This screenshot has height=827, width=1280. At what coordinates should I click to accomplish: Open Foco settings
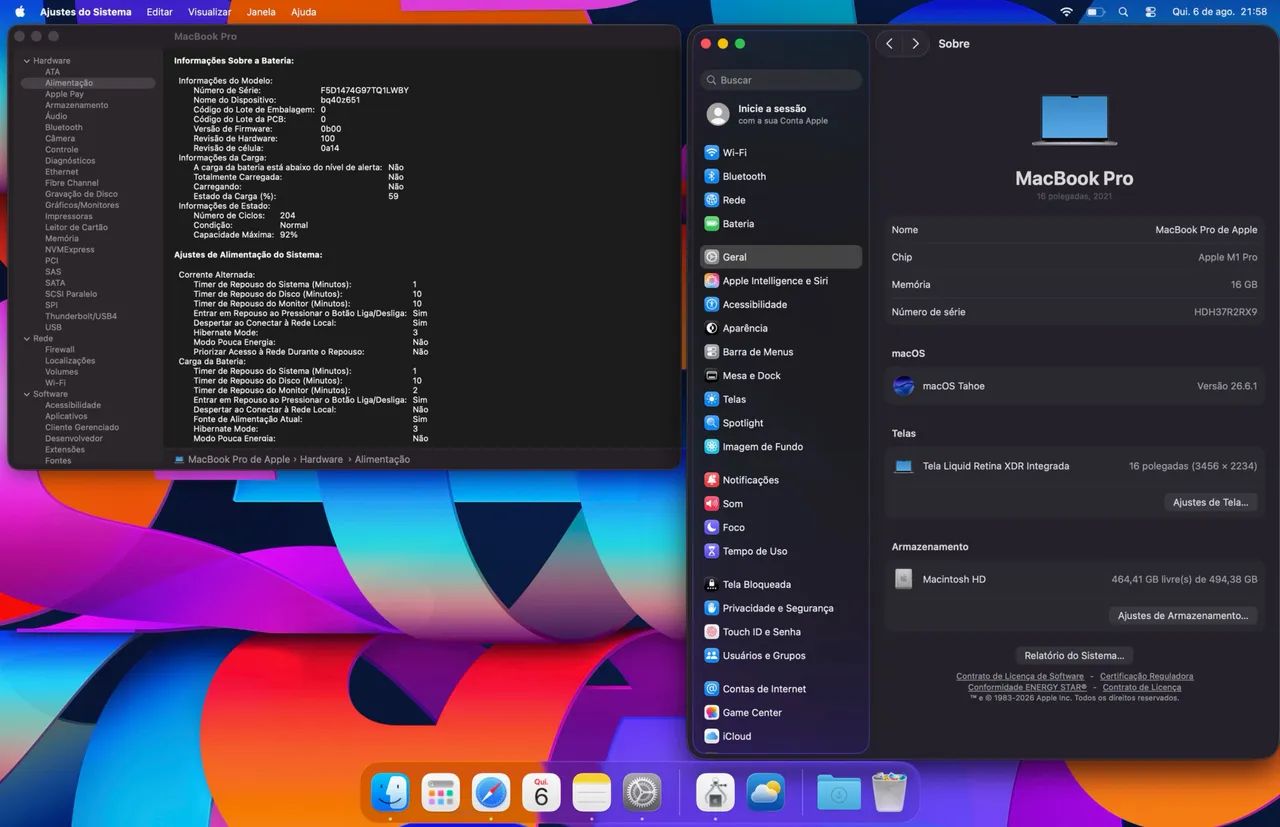781,527
